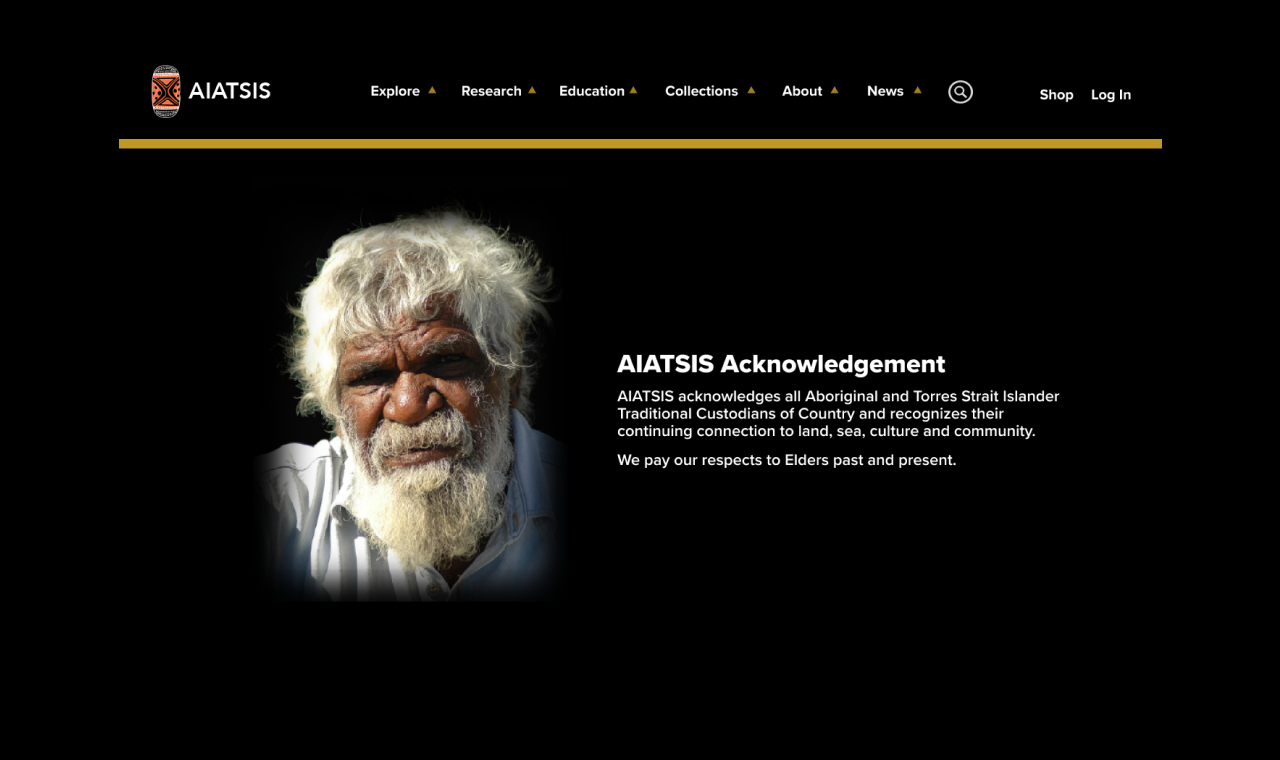Image resolution: width=1280 pixels, height=760 pixels.
Task: Open the Education section
Action: [592, 91]
